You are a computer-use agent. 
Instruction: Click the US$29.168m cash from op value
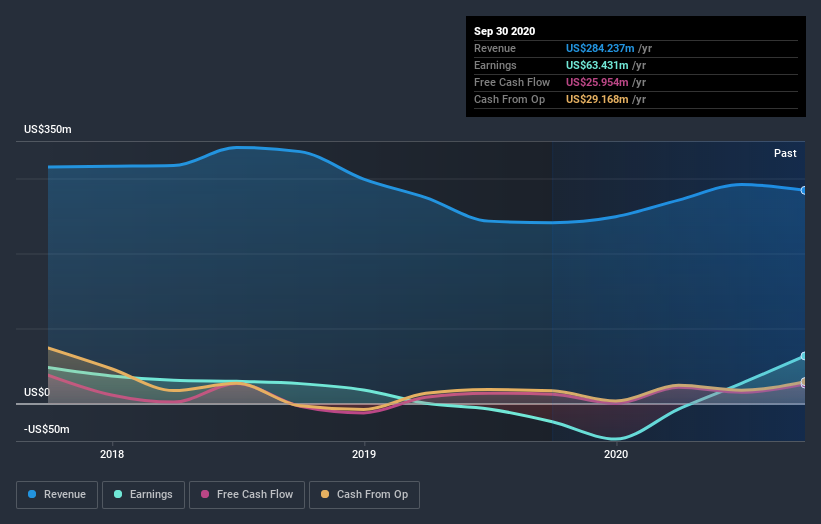[x=597, y=99]
